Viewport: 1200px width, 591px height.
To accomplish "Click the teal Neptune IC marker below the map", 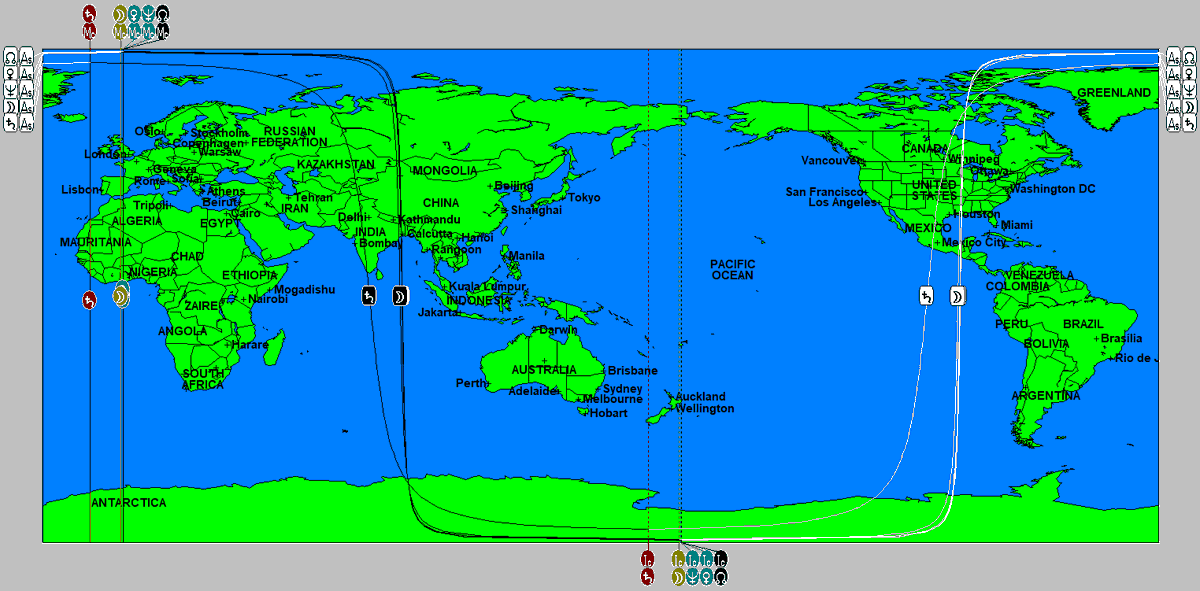I will pyautogui.click(x=693, y=568).
